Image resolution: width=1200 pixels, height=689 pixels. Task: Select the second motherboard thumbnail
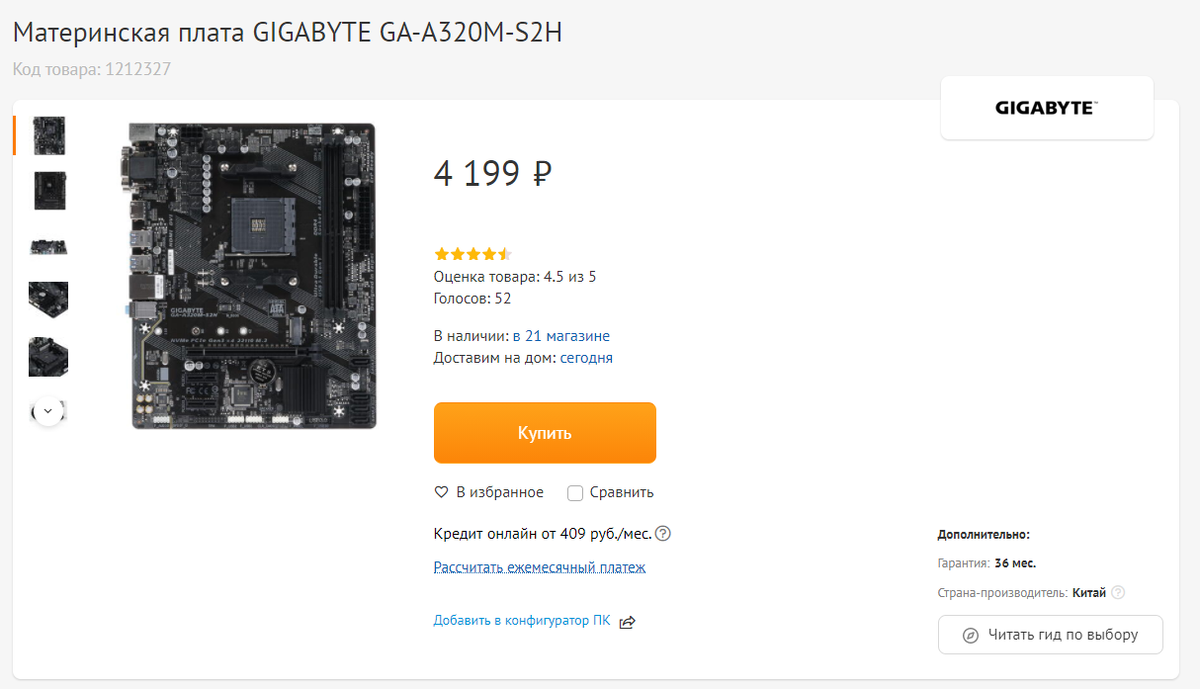(x=49, y=190)
